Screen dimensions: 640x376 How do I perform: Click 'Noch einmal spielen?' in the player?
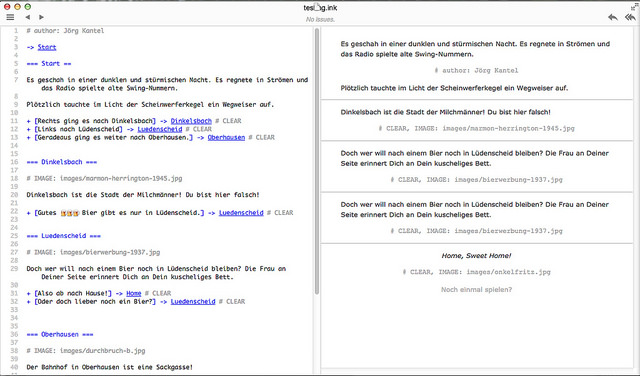476,289
